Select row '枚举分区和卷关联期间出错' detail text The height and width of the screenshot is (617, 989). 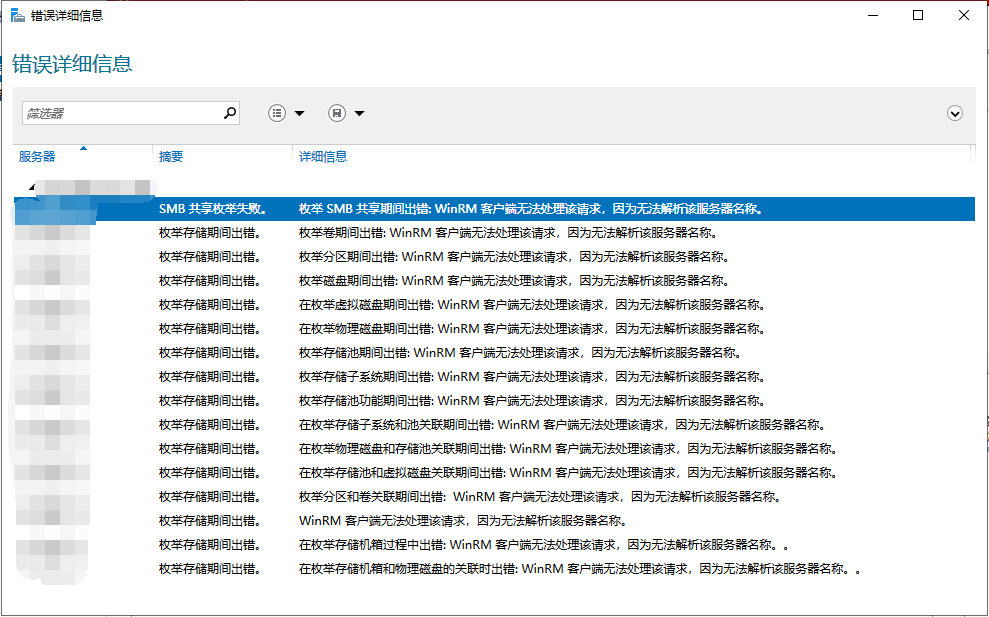(x=540, y=497)
